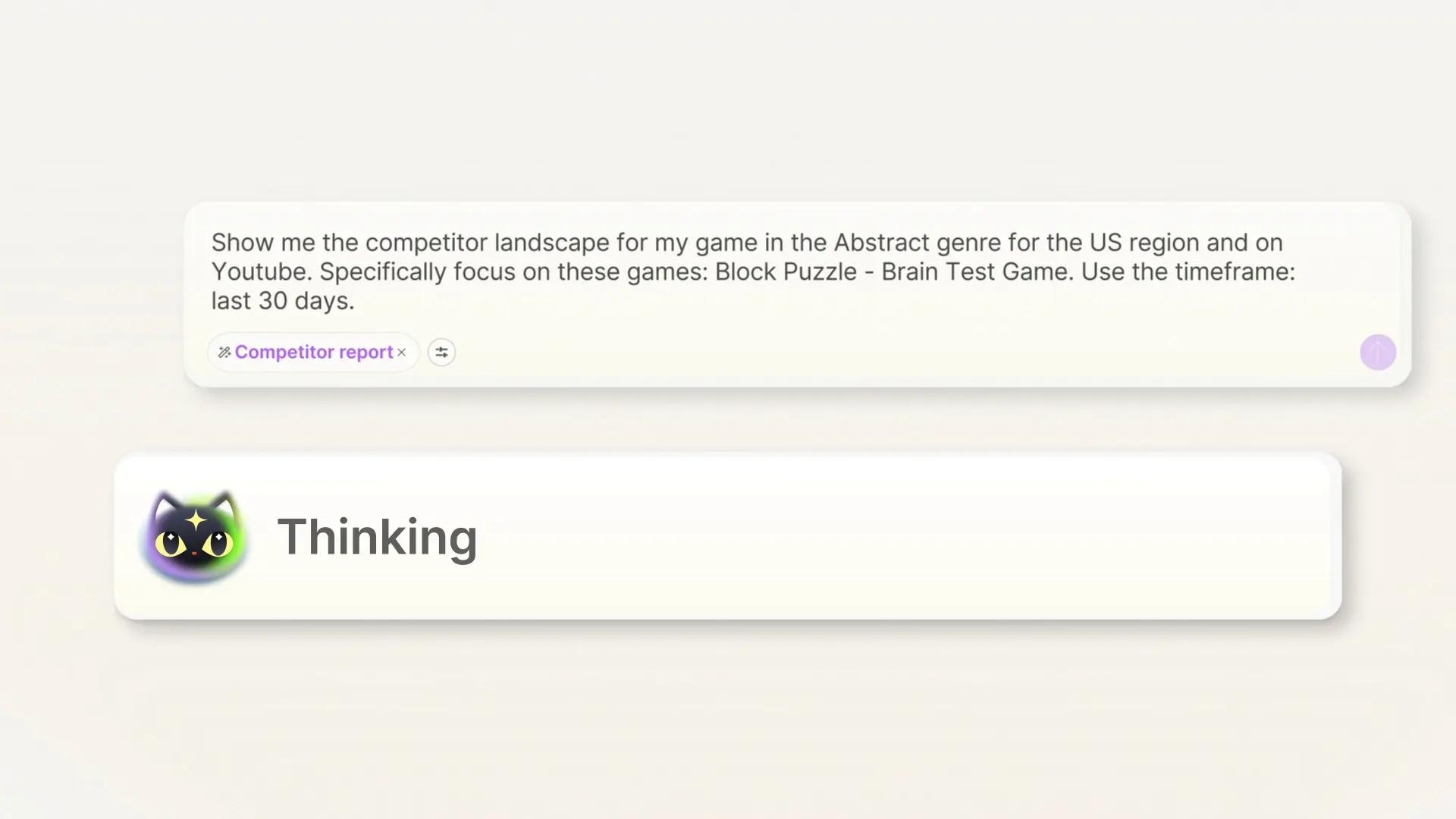Place cursor at 'last 30 days.'
1456x819 pixels.
(283, 301)
